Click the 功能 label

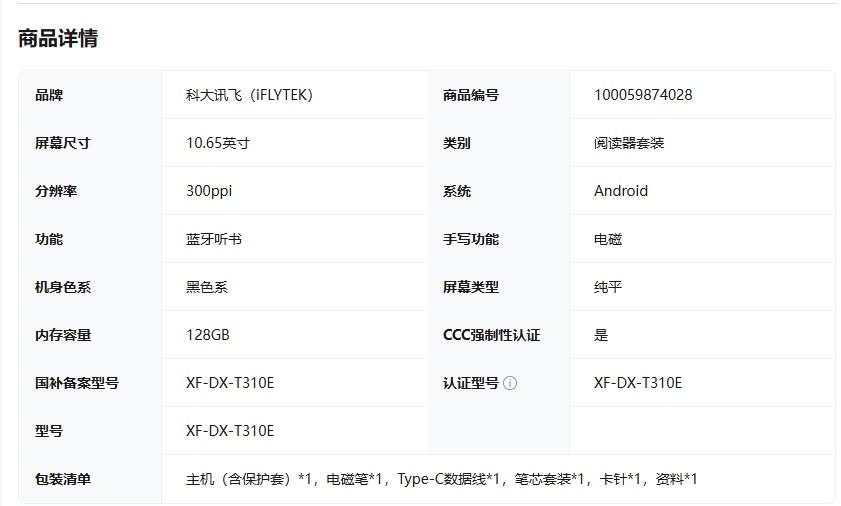click(x=49, y=239)
